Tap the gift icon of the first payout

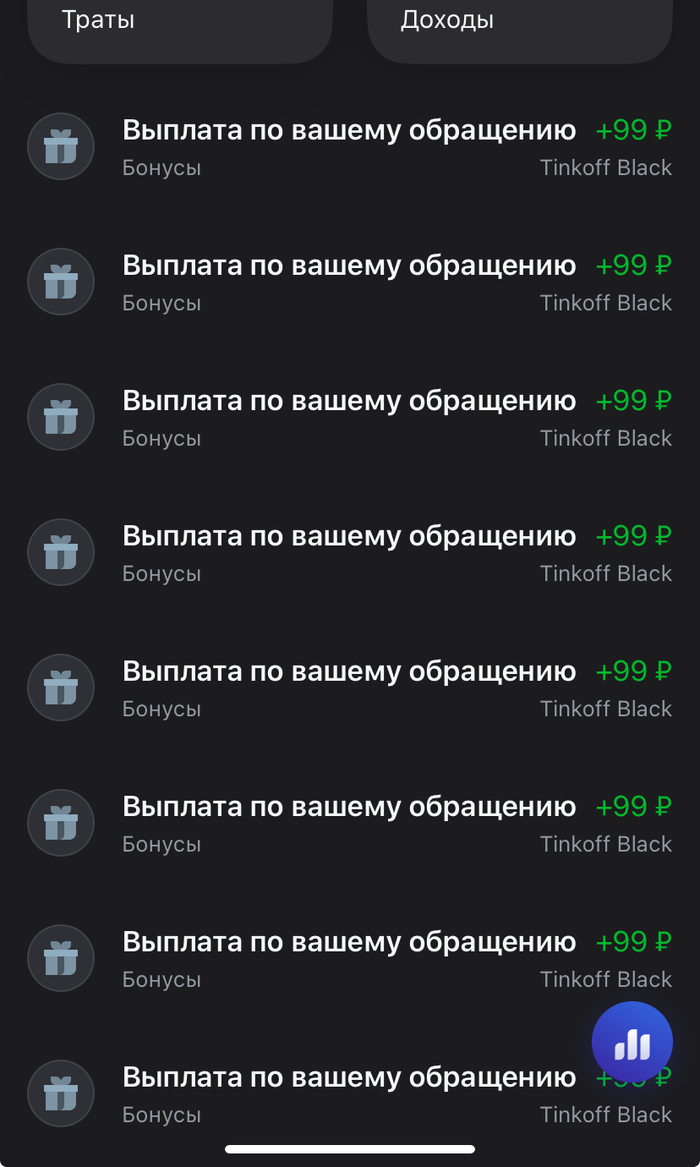coord(60,147)
